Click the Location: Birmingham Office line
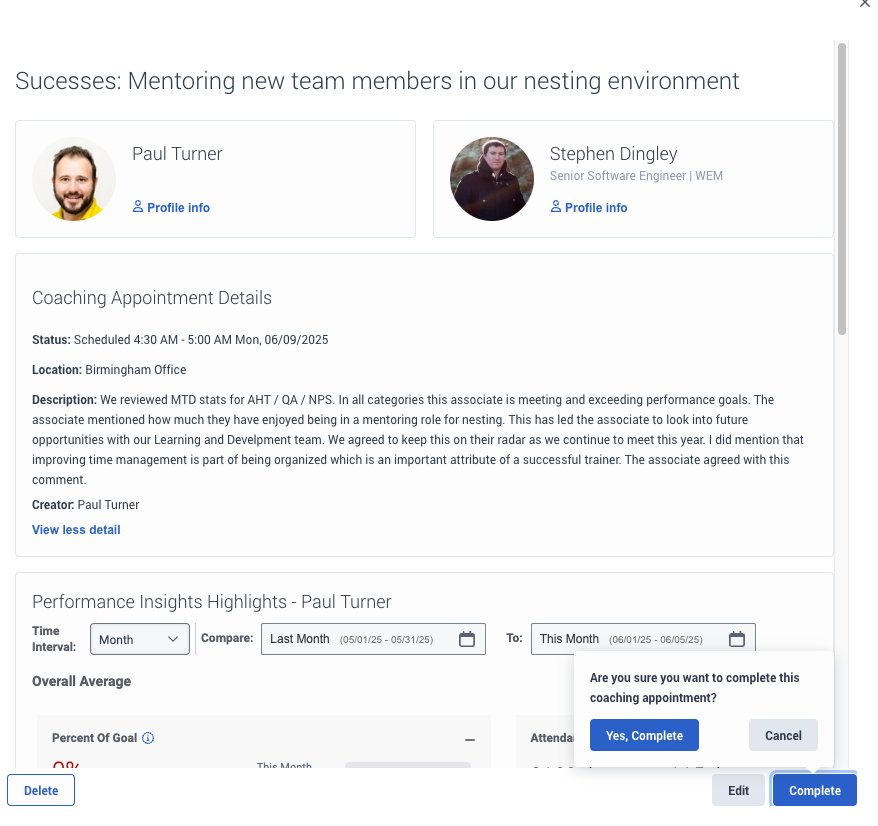Screen dimensions: 878x826 click(109, 370)
